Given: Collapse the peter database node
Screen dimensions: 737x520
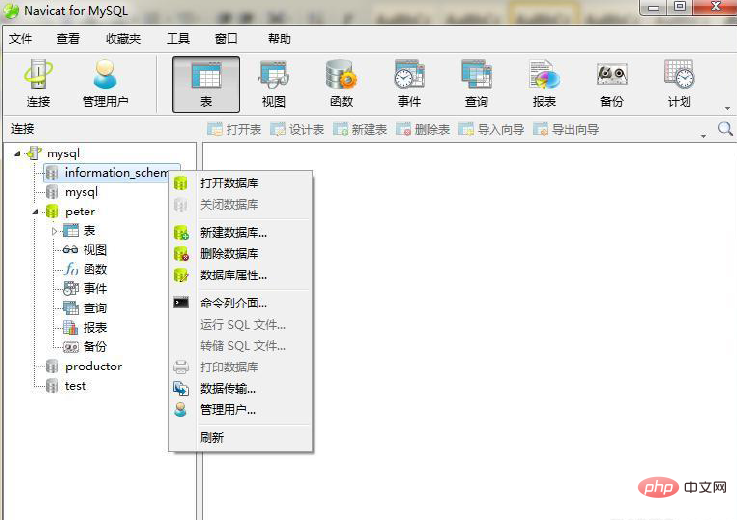Looking at the screenshot, I should (36, 212).
